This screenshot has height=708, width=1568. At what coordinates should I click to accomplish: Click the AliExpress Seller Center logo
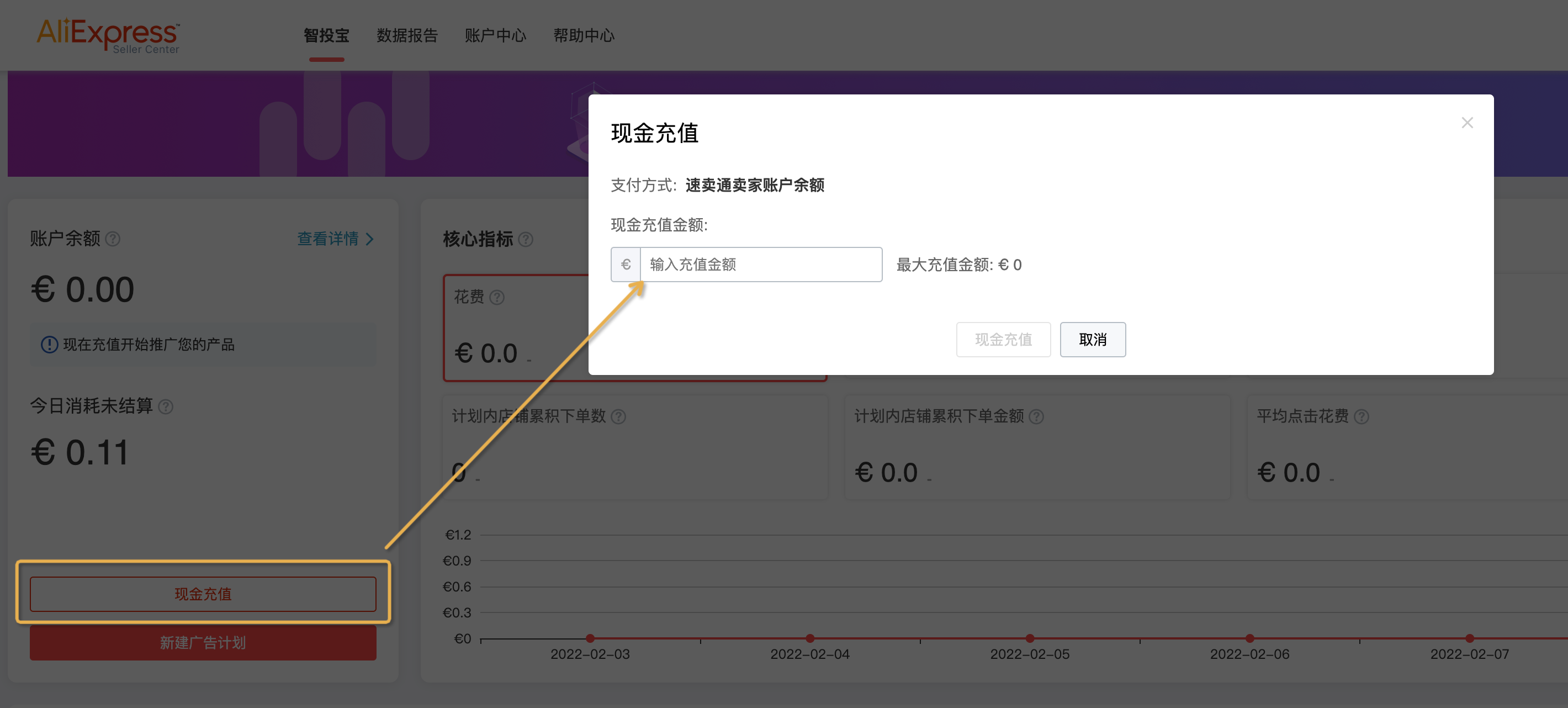[x=108, y=35]
